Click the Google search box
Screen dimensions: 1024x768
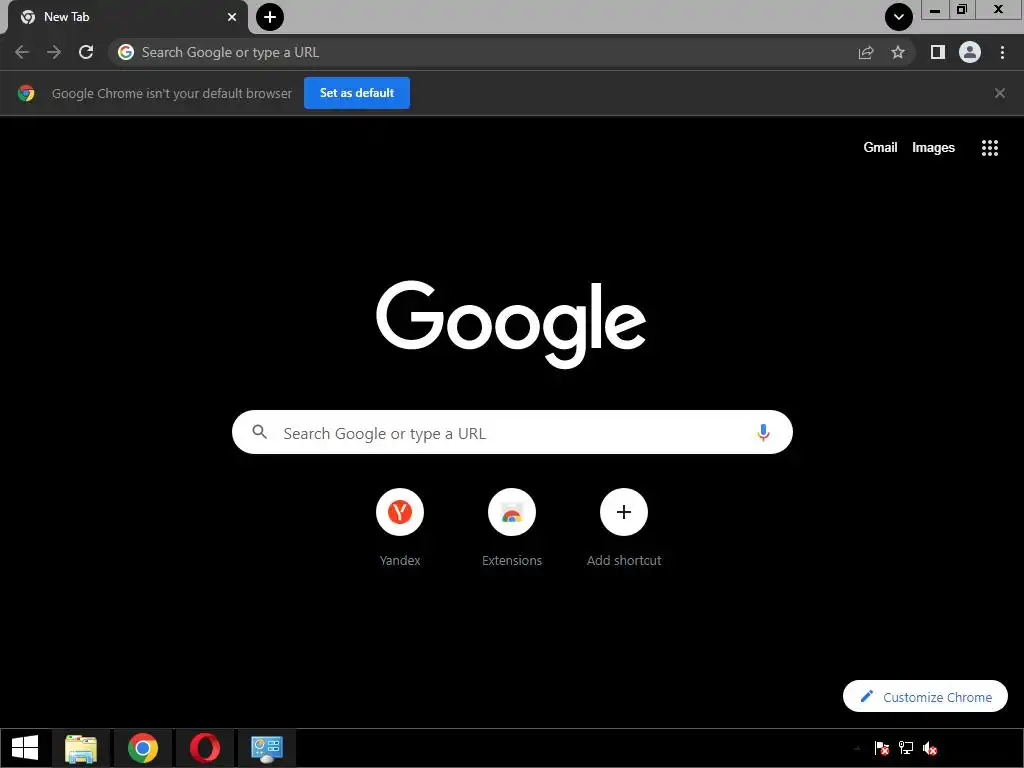pos(512,432)
